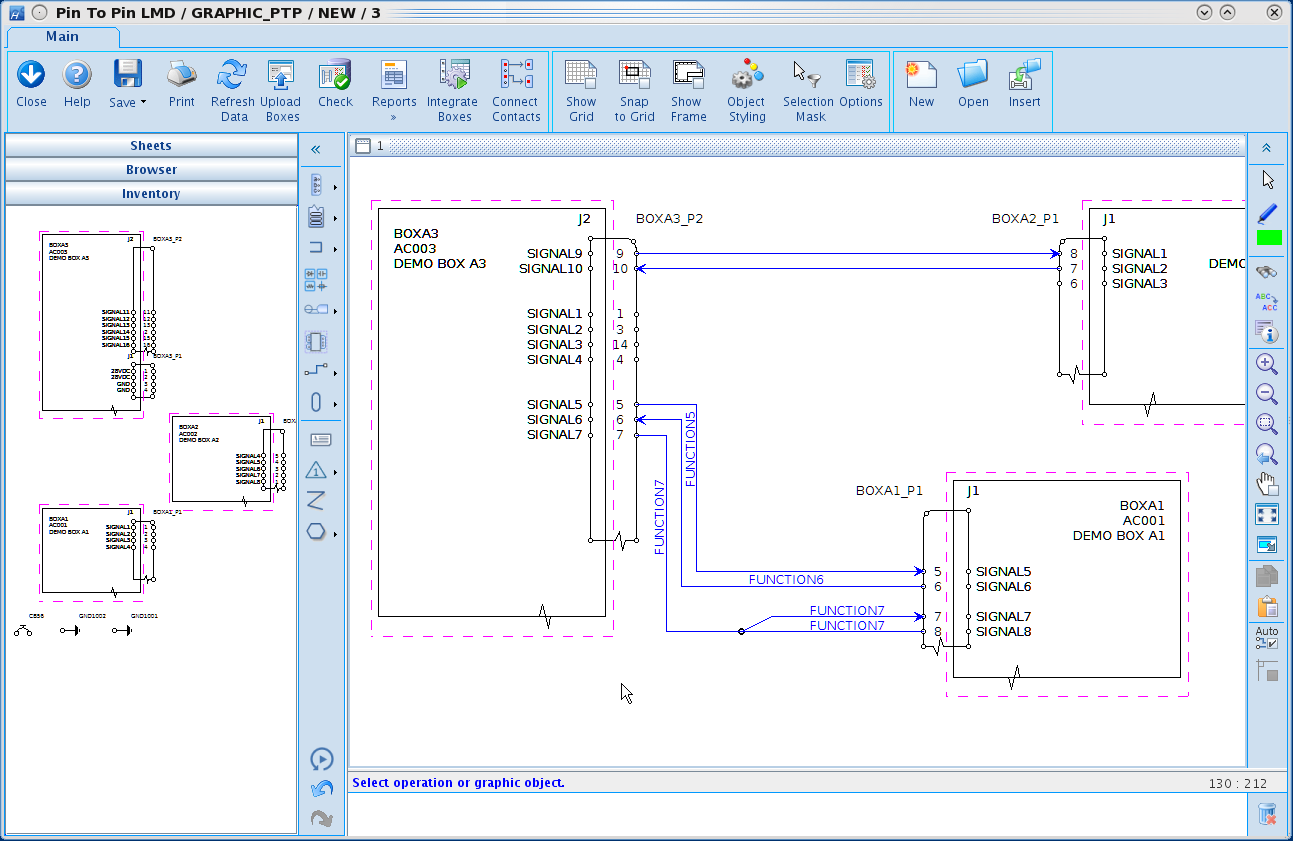Open the terminal symbol submenu arrow
1293x841 pixels.
(x=335, y=311)
